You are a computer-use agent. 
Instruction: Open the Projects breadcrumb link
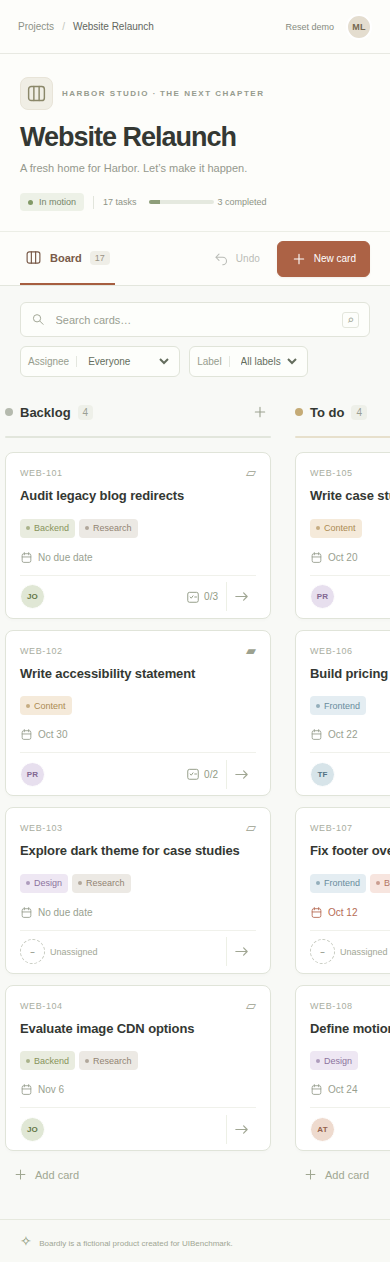pyautogui.click(x=36, y=26)
